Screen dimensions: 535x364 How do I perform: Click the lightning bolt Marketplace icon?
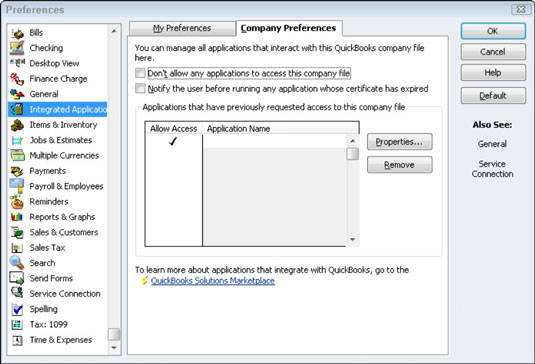click(144, 281)
